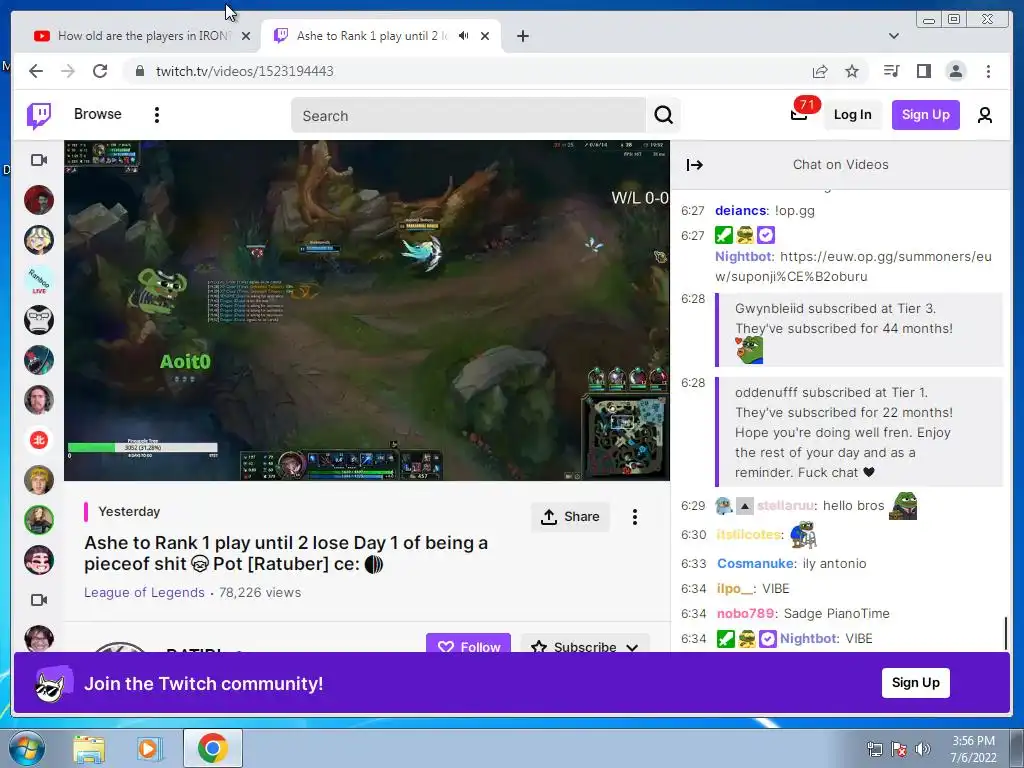Toggle the Chrome side panel icon
Image resolution: width=1024 pixels, height=768 pixels.
coord(923,71)
